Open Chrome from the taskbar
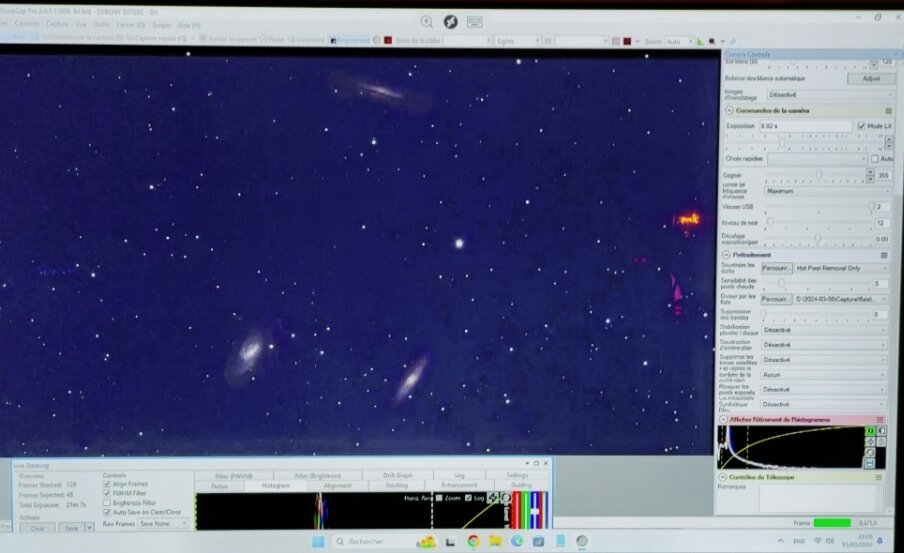The height and width of the screenshot is (553, 904). tap(473, 541)
